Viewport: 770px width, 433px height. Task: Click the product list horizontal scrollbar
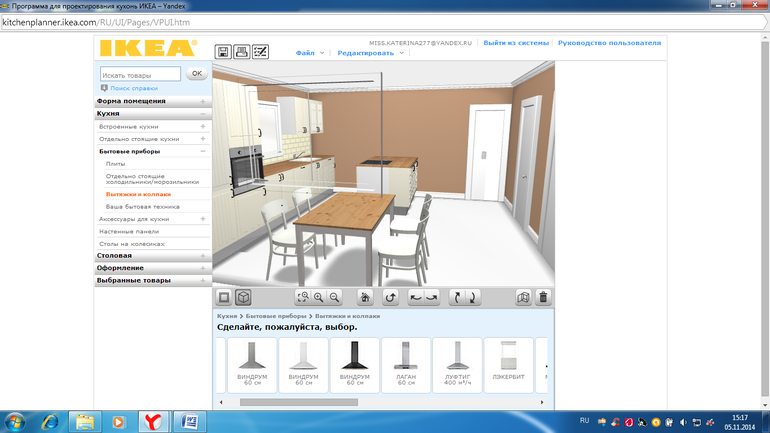pos(300,402)
